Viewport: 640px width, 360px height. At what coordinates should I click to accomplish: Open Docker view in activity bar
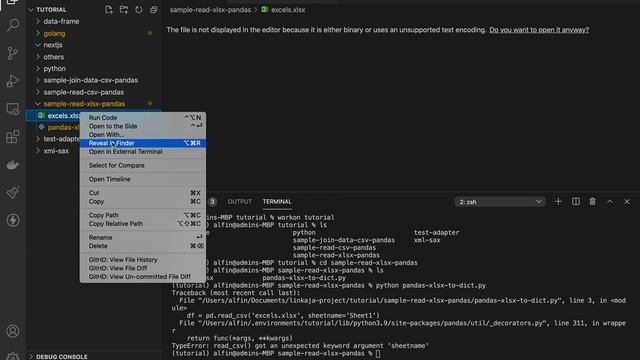point(13,165)
